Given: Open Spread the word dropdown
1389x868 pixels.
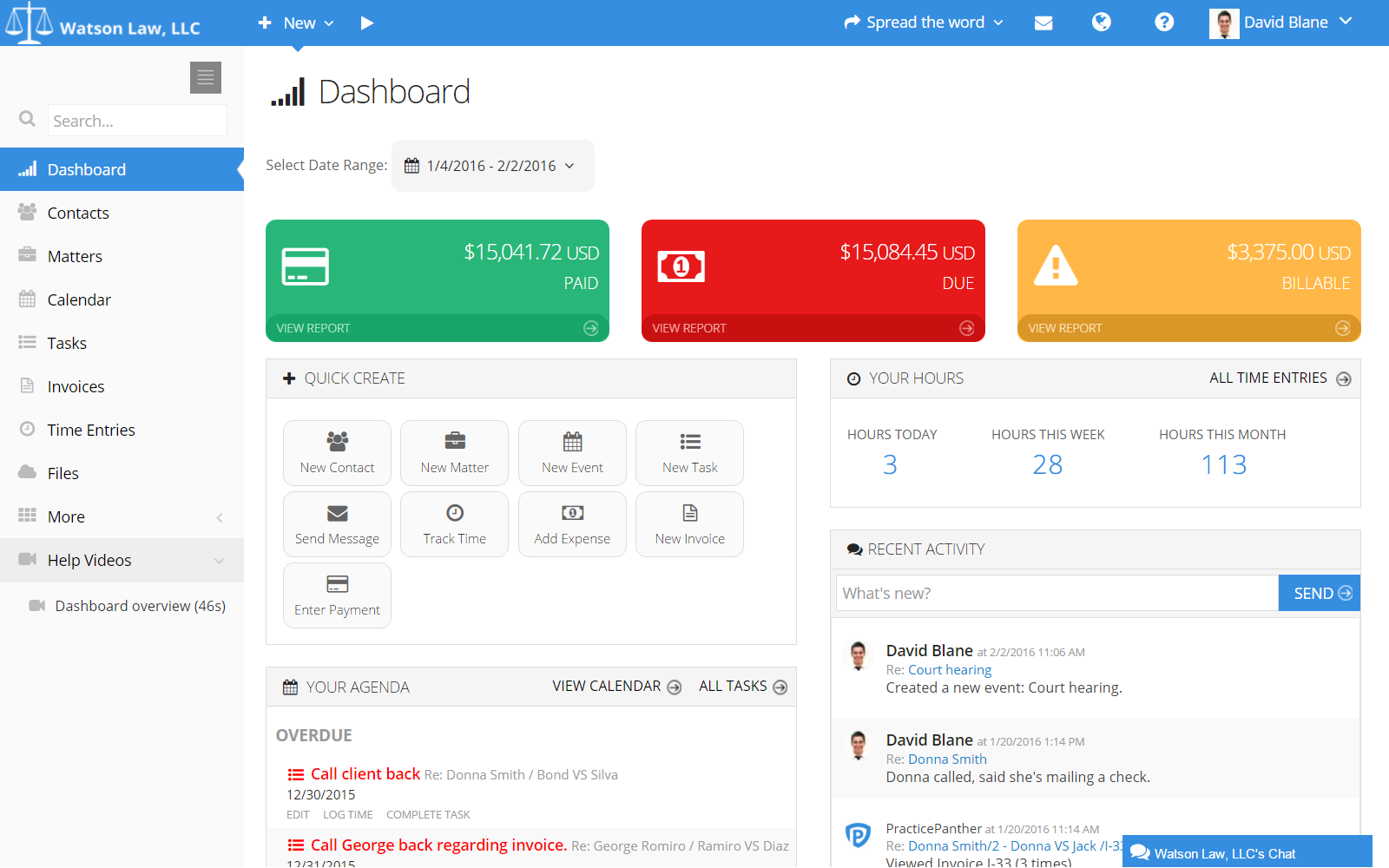Looking at the screenshot, I should click(924, 23).
